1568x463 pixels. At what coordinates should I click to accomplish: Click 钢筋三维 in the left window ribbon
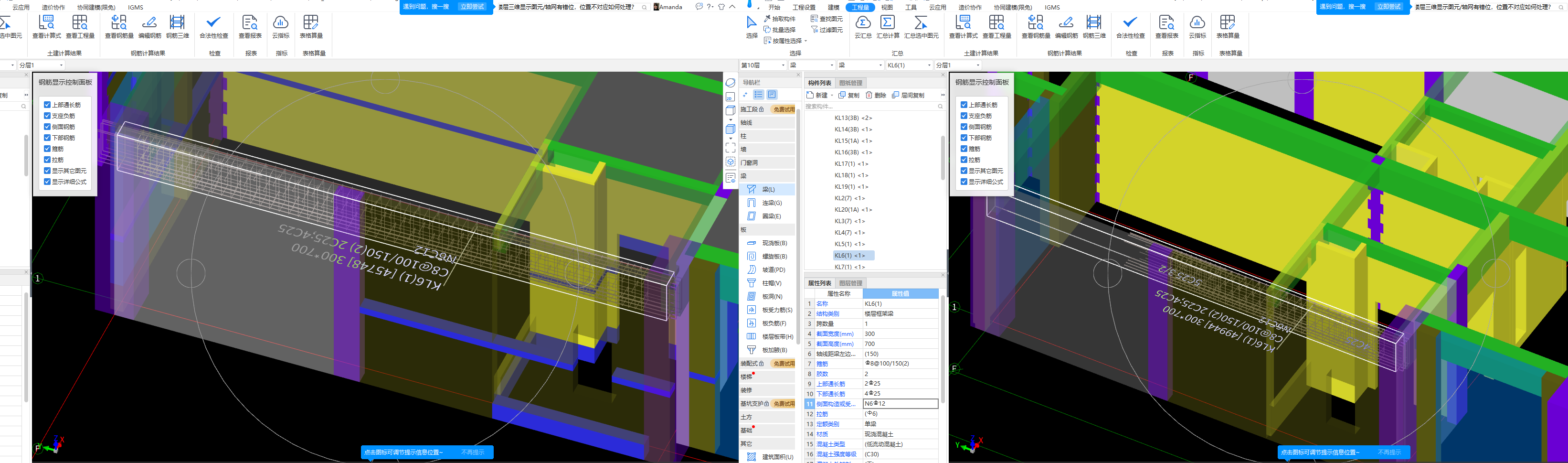click(177, 27)
